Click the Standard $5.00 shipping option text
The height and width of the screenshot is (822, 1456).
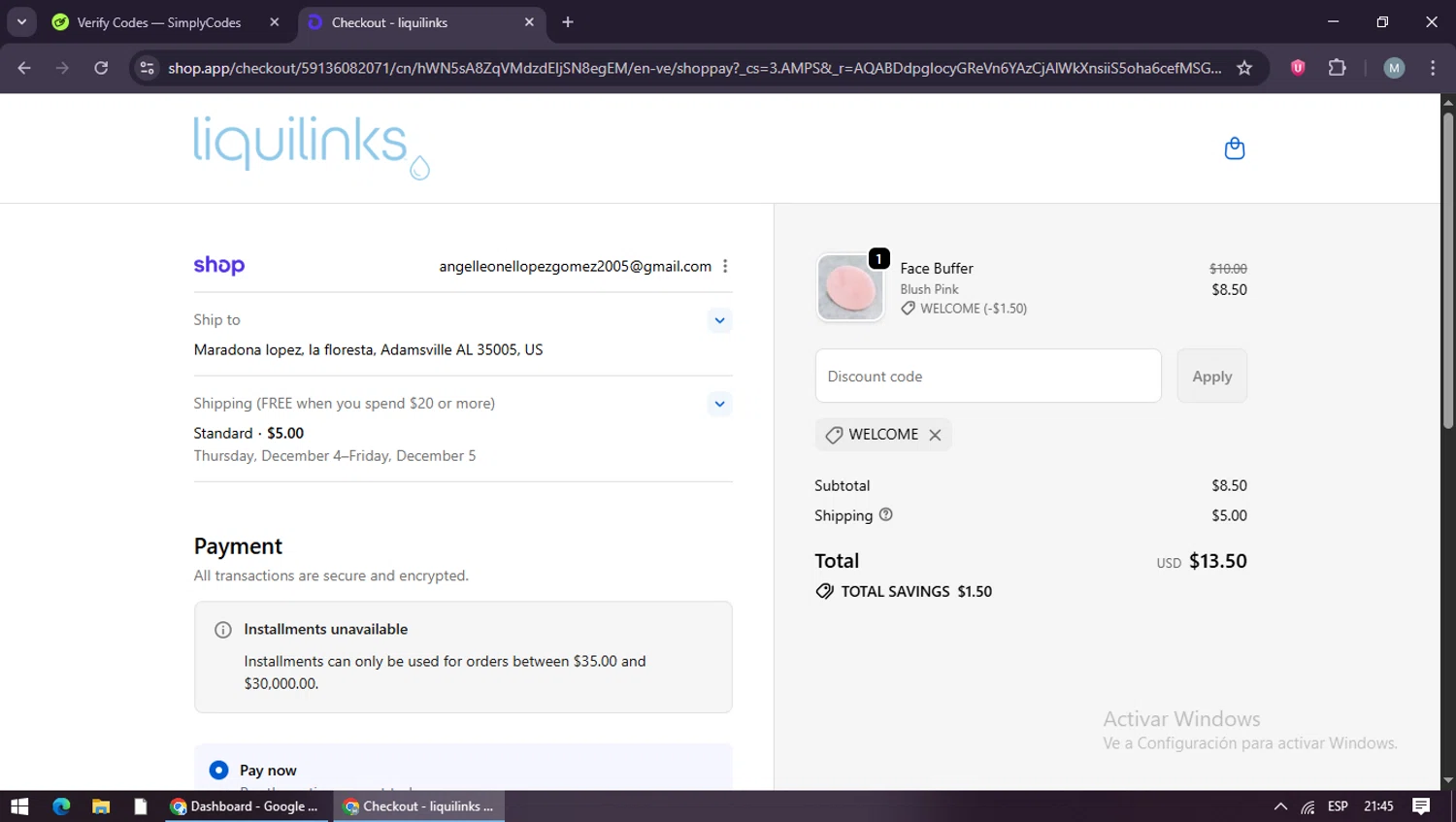(248, 433)
